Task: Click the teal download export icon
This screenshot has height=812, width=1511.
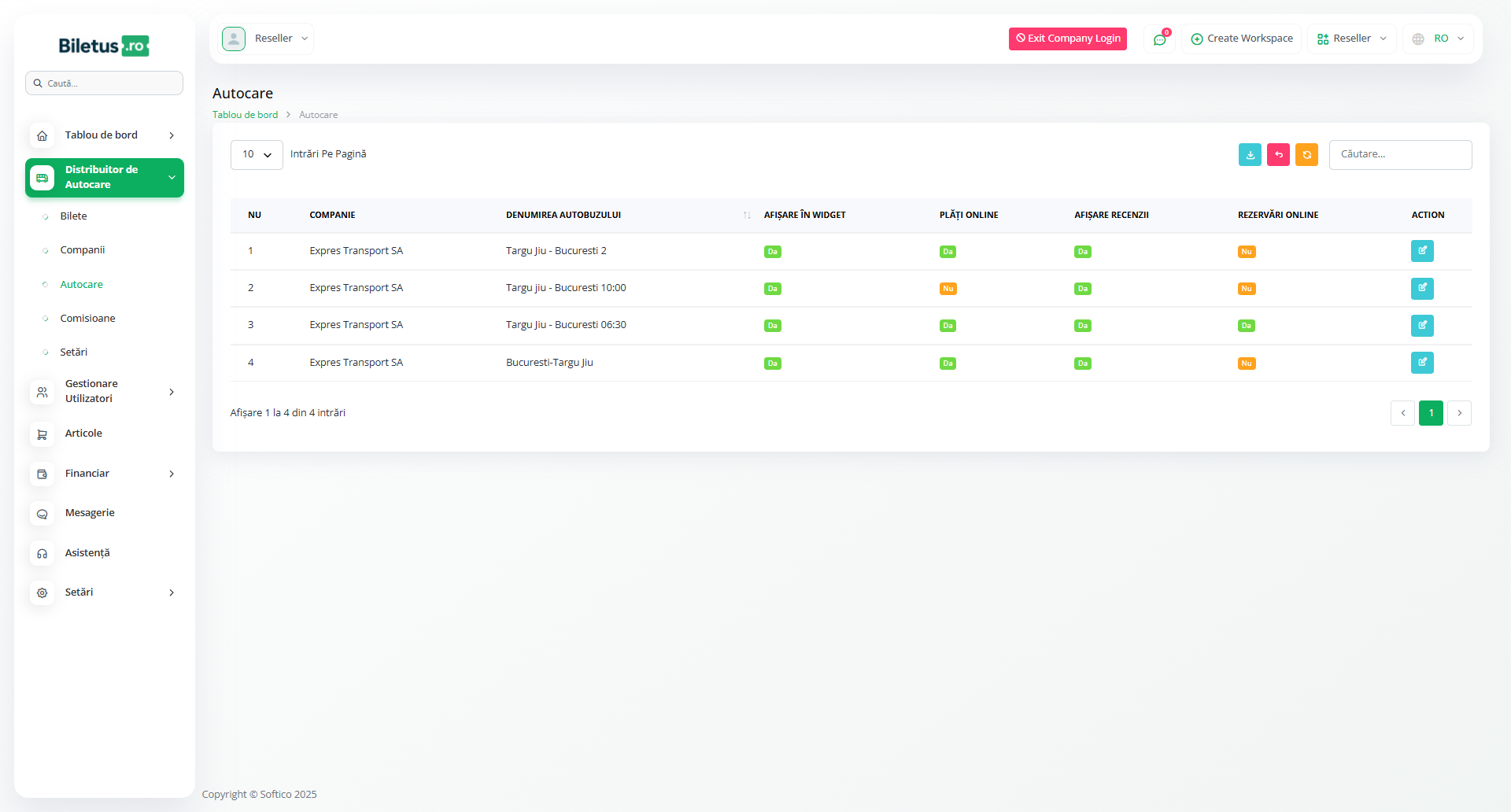Action: [x=1250, y=155]
